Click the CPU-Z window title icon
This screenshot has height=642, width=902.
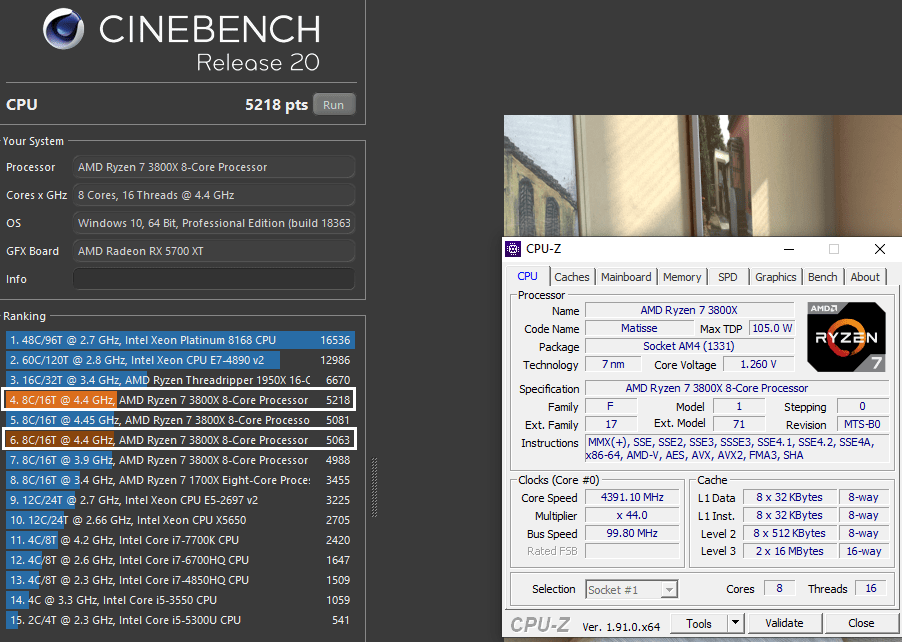click(x=513, y=249)
